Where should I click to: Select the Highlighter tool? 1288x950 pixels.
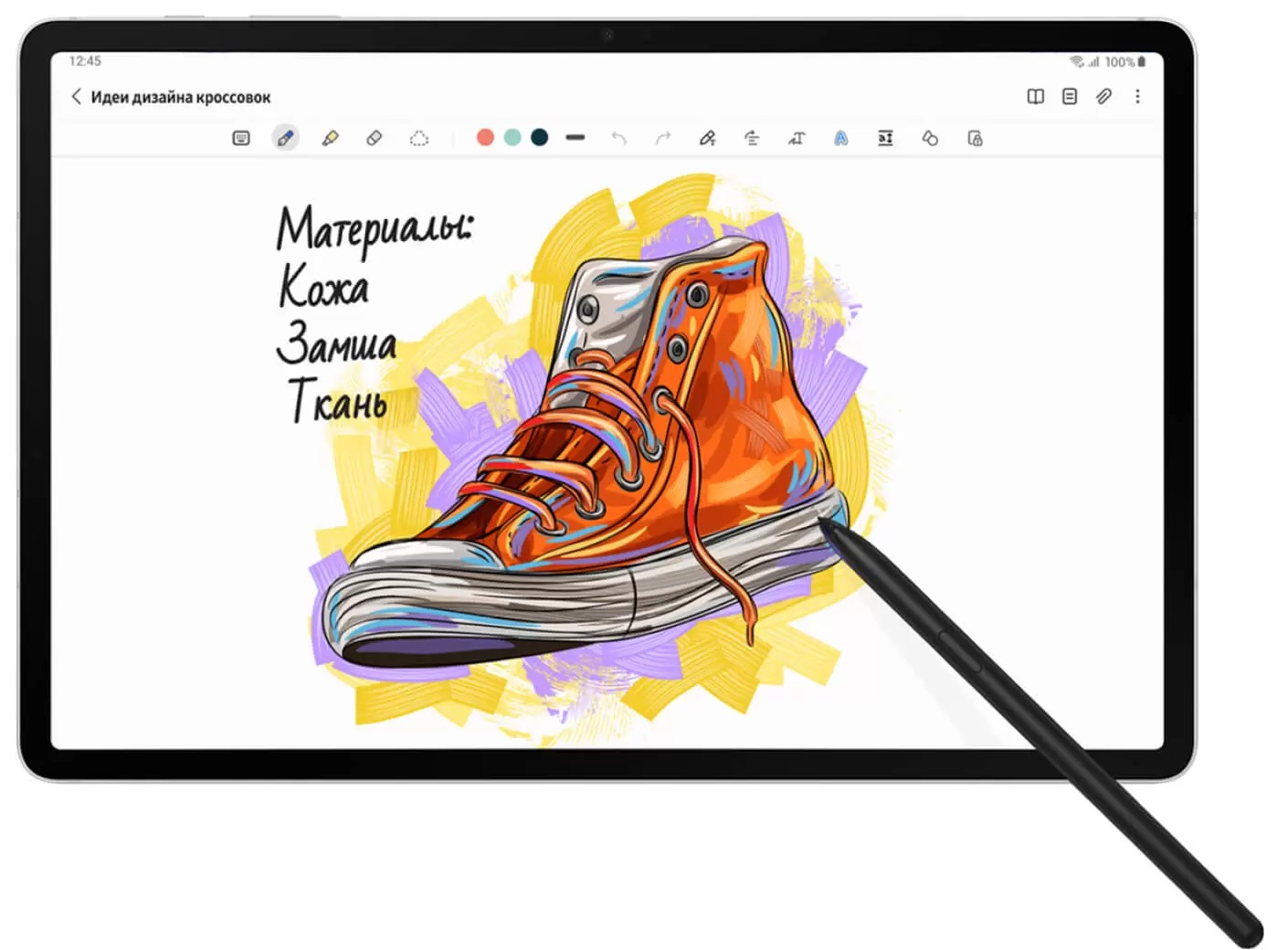[330, 139]
